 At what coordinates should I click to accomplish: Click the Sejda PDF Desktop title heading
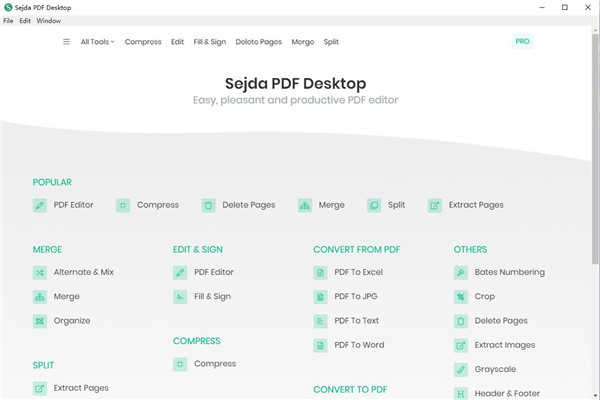coord(295,83)
